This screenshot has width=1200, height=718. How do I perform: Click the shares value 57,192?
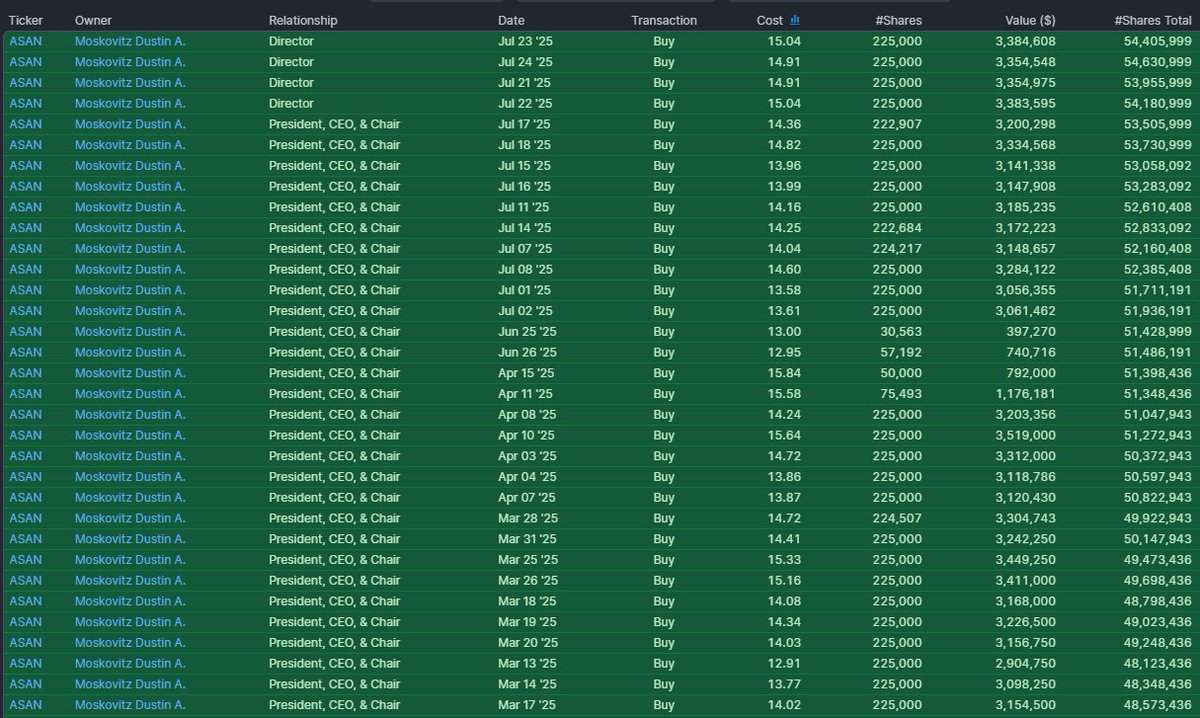coord(901,352)
